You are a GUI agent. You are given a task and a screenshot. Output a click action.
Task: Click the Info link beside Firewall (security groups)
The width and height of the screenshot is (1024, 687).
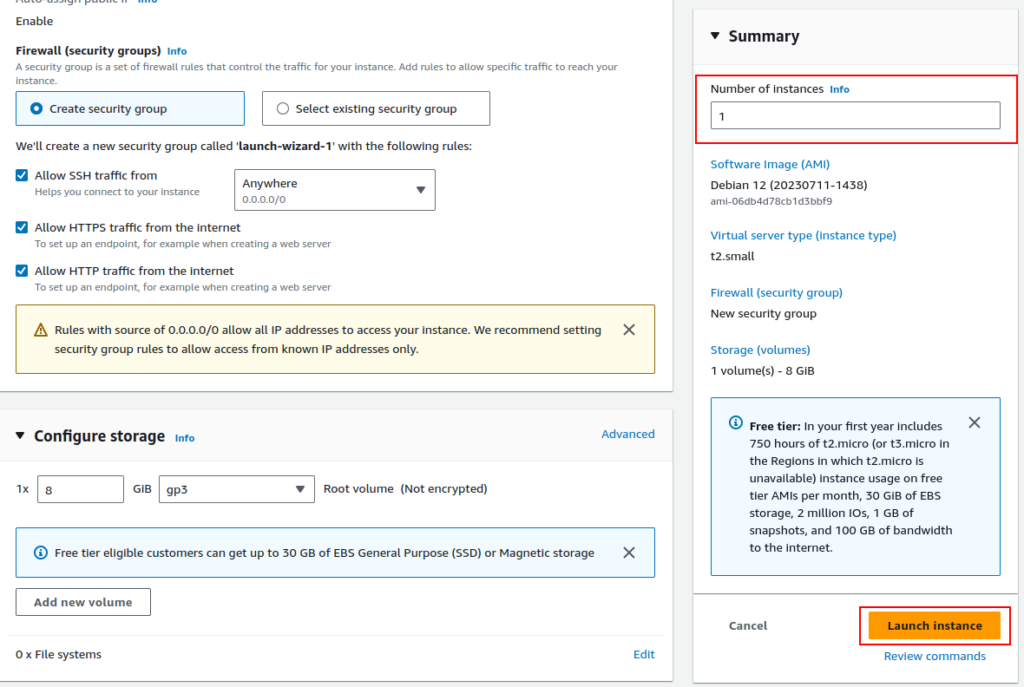click(x=177, y=51)
